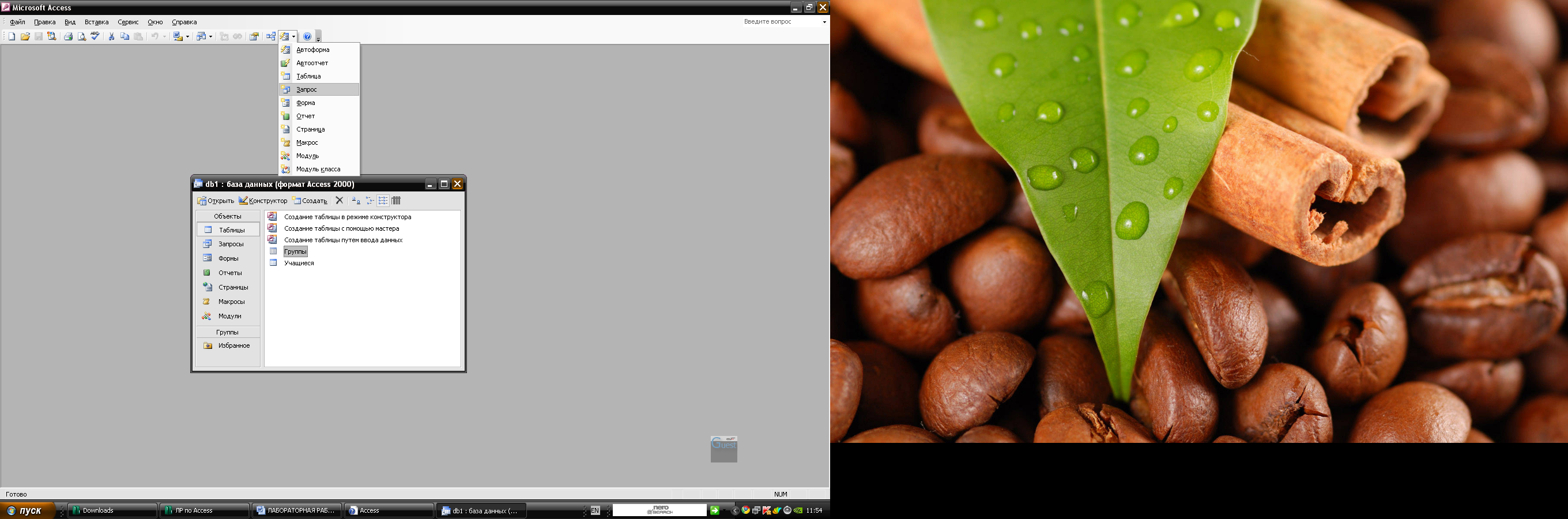Click the Print icon in toolbar

point(68,36)
